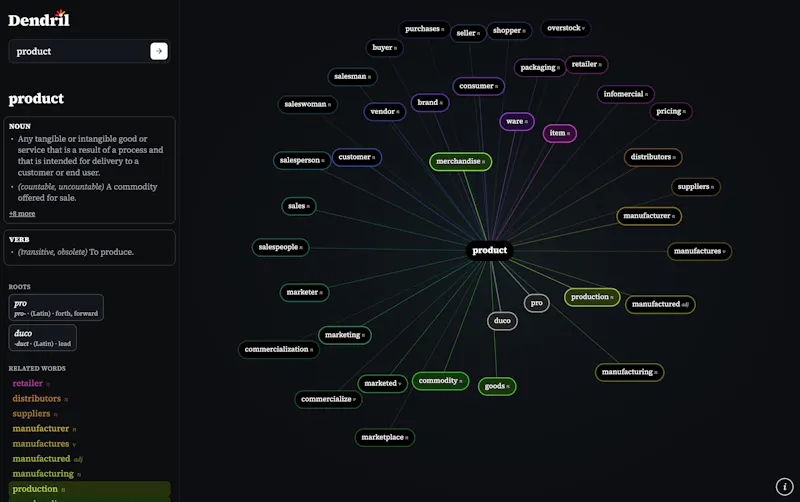Click the 'saleswoman' graph node
Screen dimensions: 800x502
tap(308, 105)
